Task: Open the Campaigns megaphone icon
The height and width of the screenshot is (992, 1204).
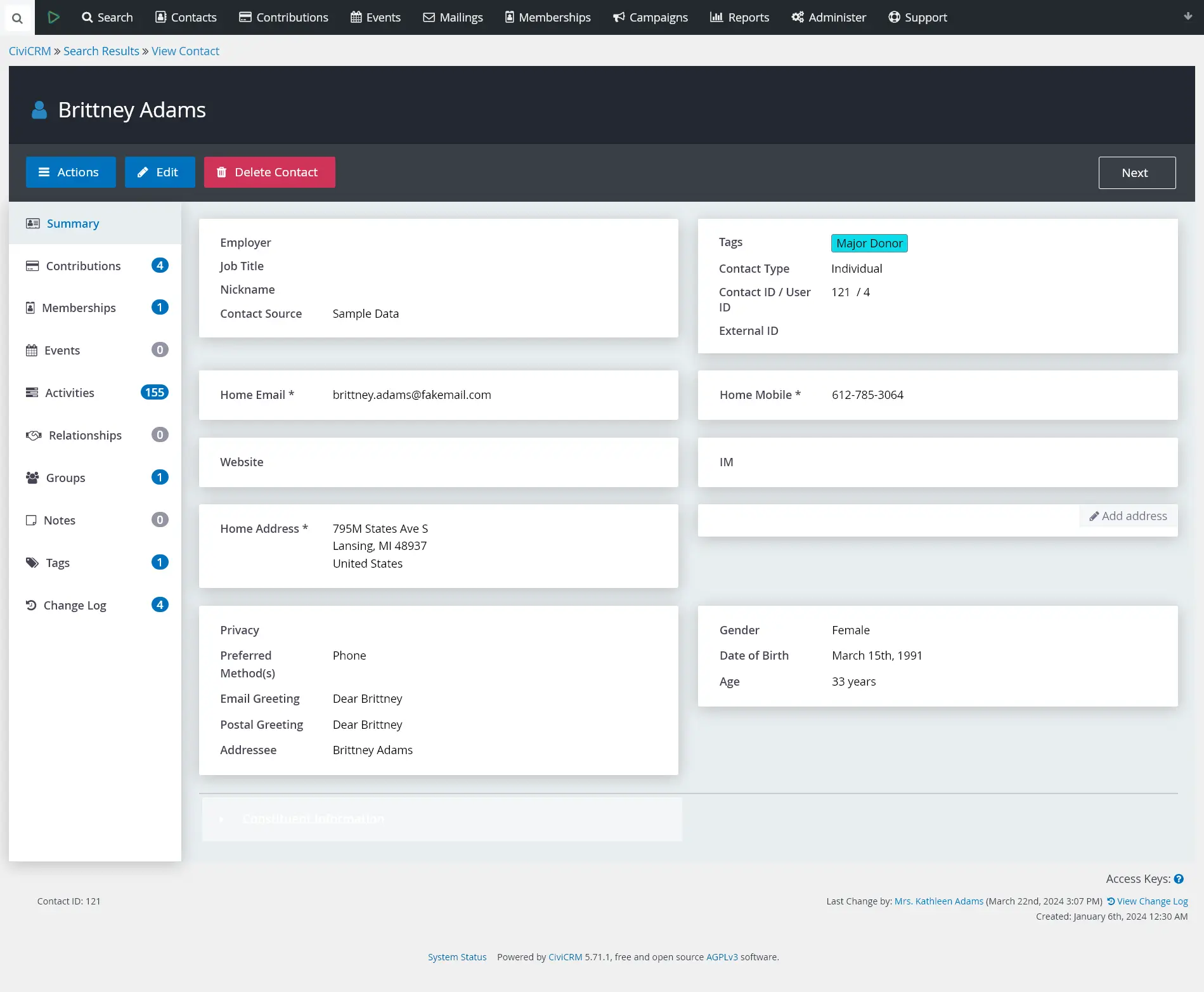Action: [x=617, y=17]
